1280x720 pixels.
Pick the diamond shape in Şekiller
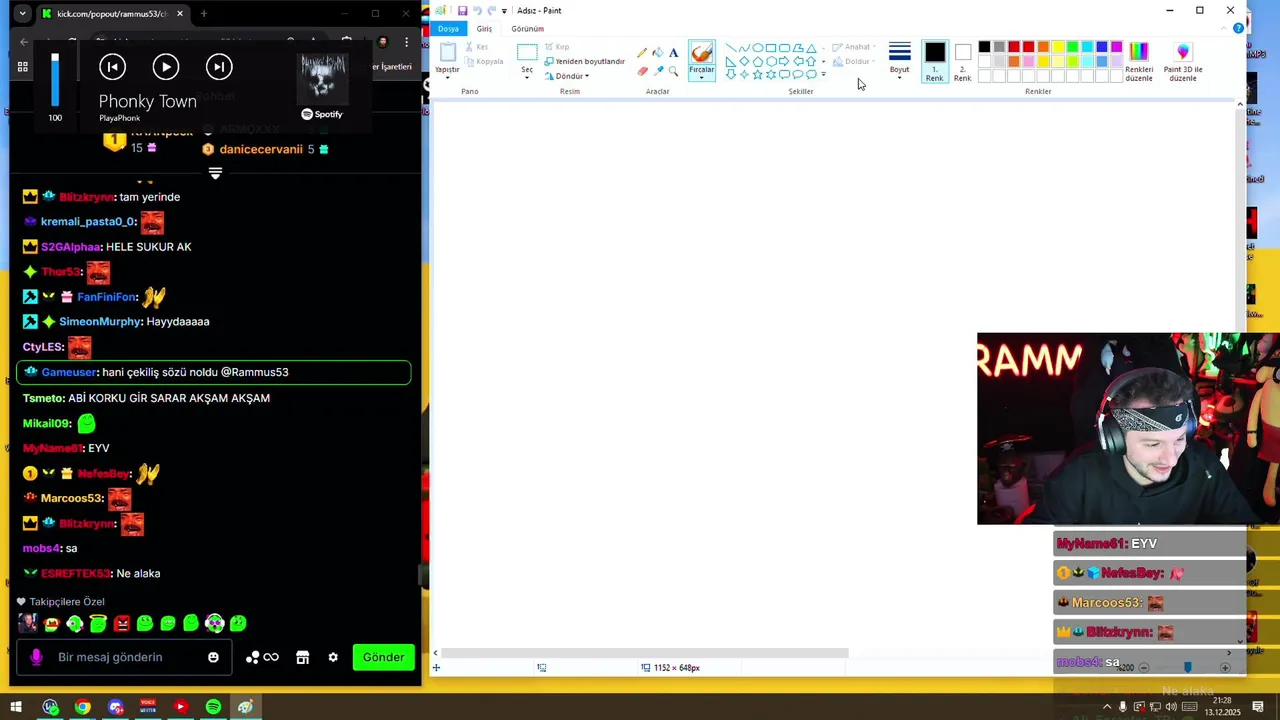tap(744, 61)
